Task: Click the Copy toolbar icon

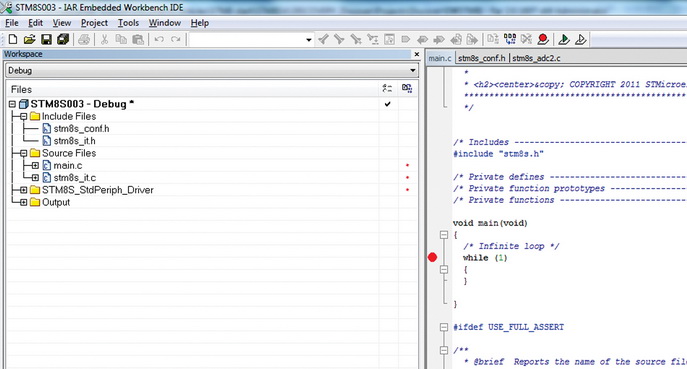Action: tap(121, 39)
